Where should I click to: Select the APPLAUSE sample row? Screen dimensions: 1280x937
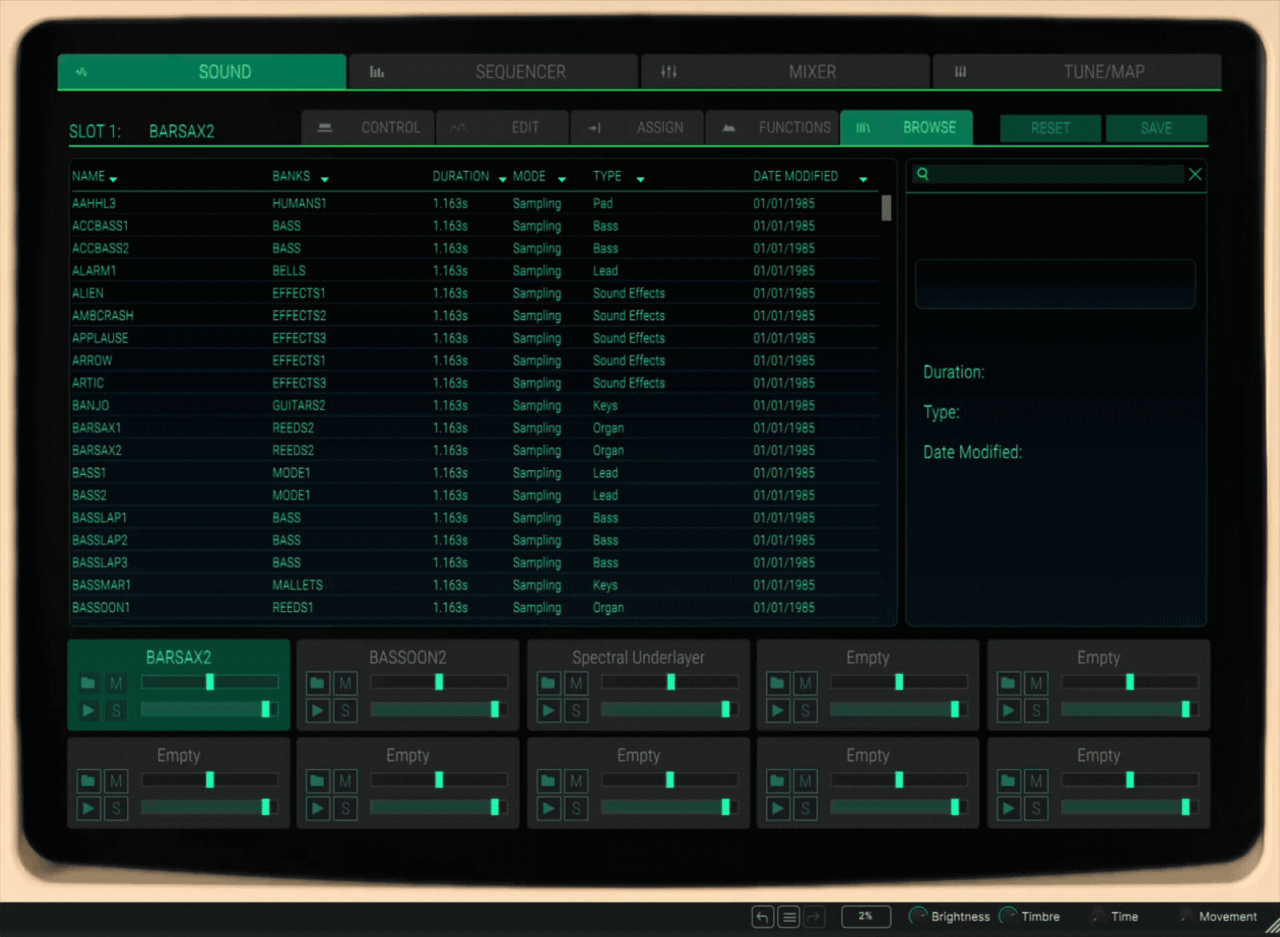tap(475, 338)
